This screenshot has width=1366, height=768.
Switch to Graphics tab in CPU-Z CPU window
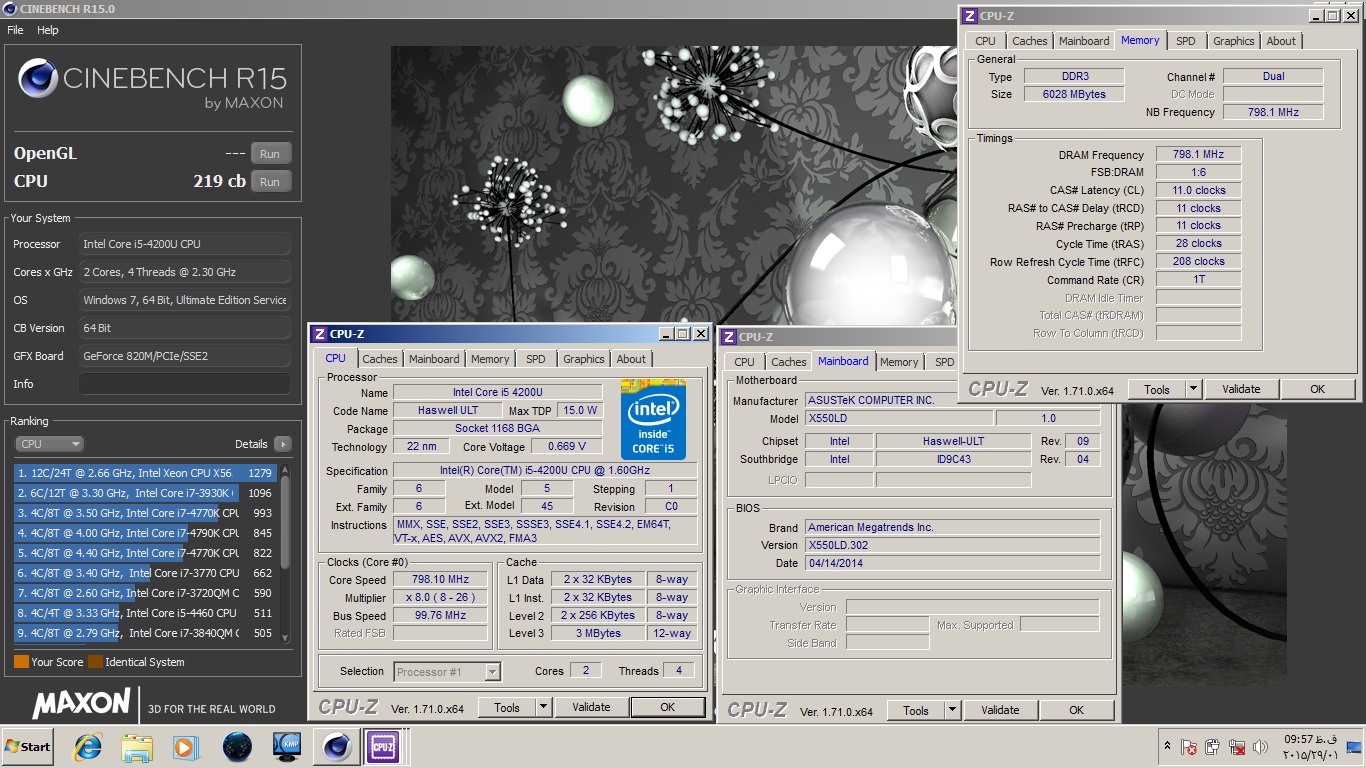click(x=584, y=359)
